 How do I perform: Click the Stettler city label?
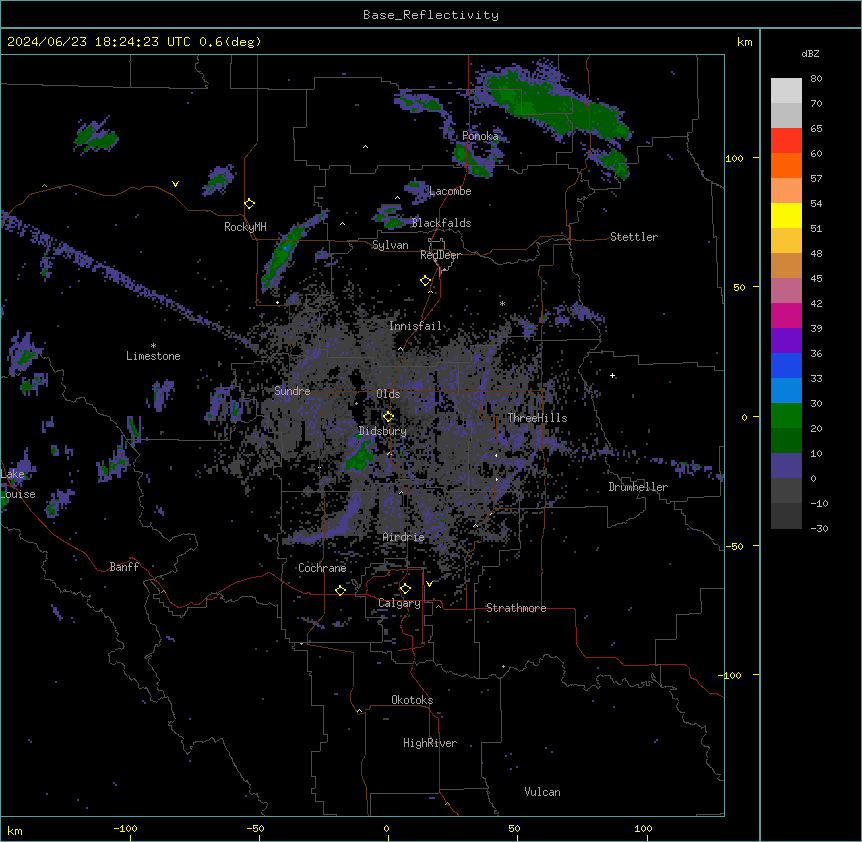(x=634, y=237)
